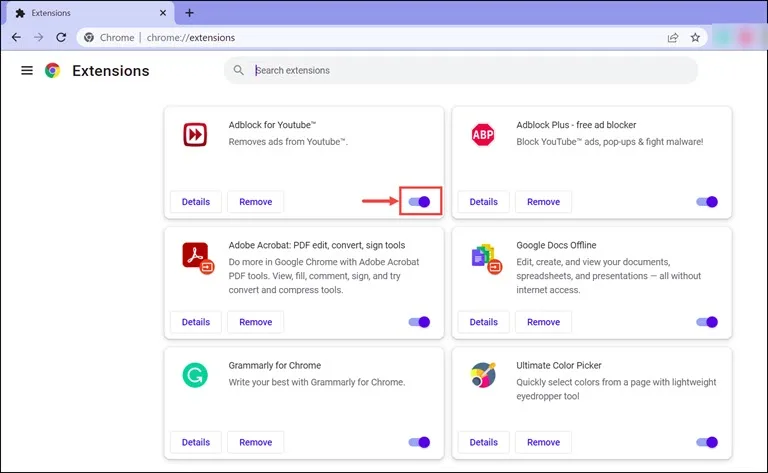768x473 pixels.
Task: Disable Adblock for Youtube toggle
Action: pos(419,201)
